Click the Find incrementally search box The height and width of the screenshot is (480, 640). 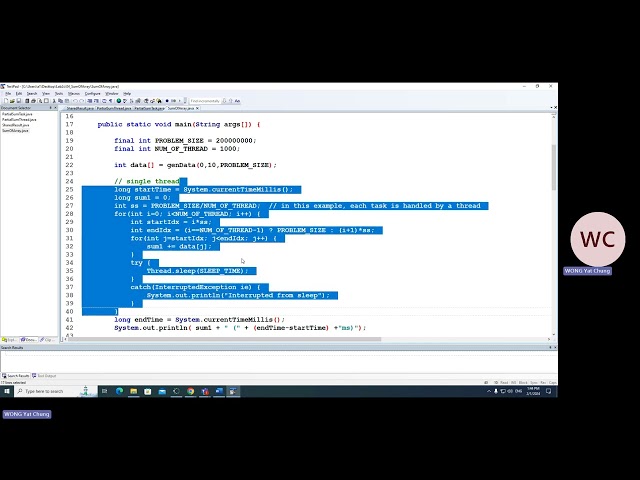point(205,101)
